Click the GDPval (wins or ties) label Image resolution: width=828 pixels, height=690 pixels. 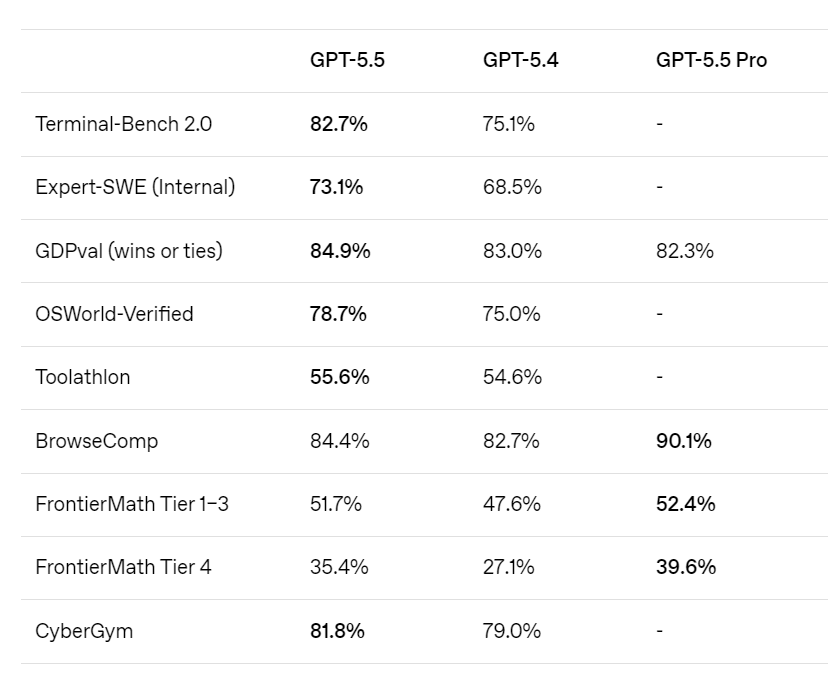click(x=129, y=251)
